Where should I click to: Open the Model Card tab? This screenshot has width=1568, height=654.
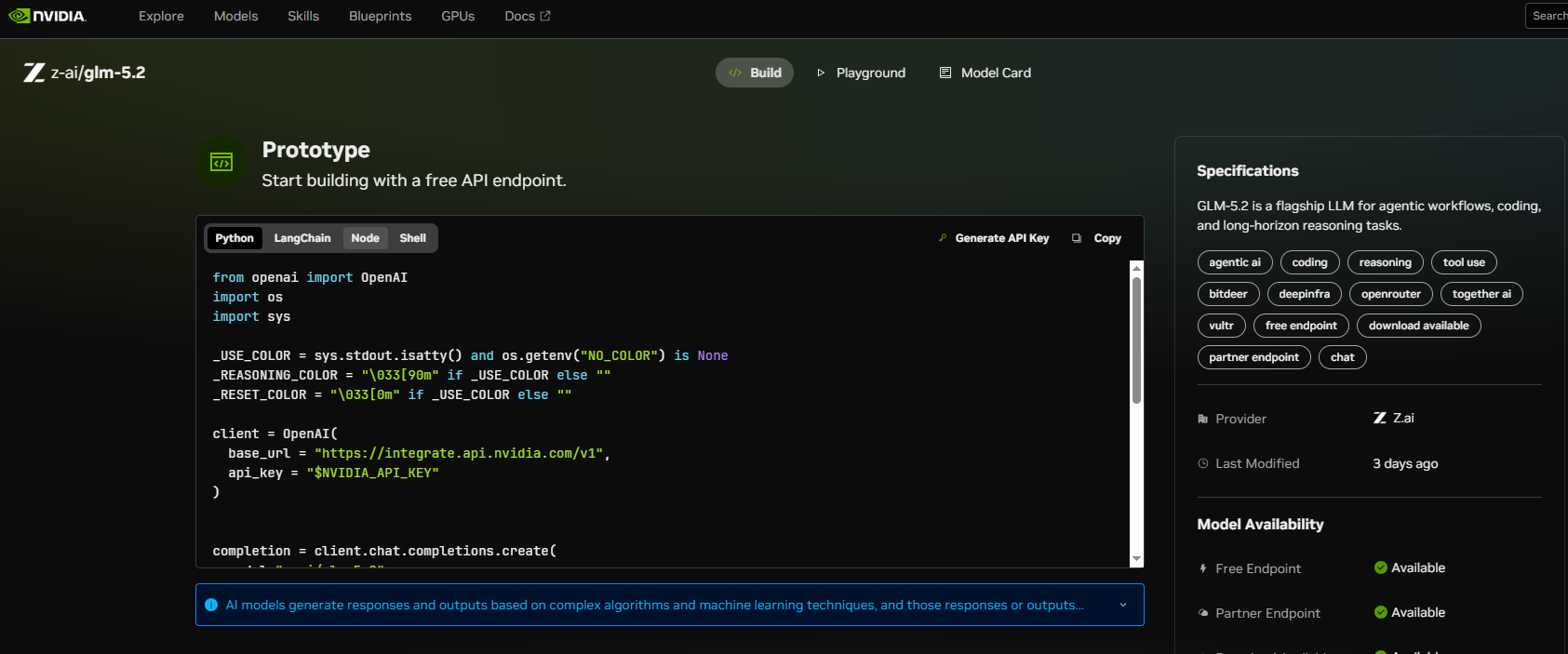tap(985, 73)
